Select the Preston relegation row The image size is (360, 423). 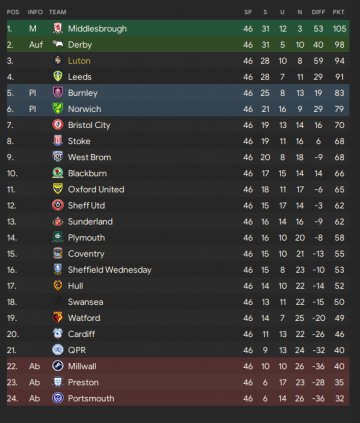pyautogui.click(x=178, y=382)
